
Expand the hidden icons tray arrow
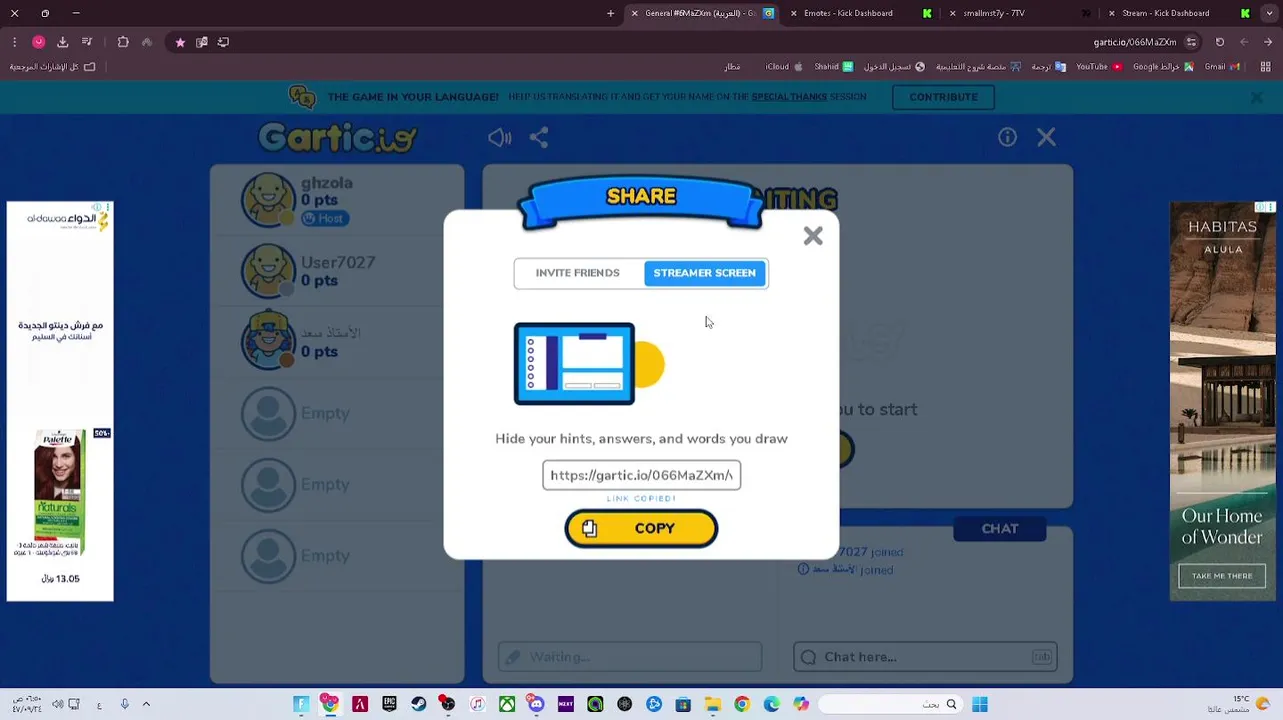(146, 704)
